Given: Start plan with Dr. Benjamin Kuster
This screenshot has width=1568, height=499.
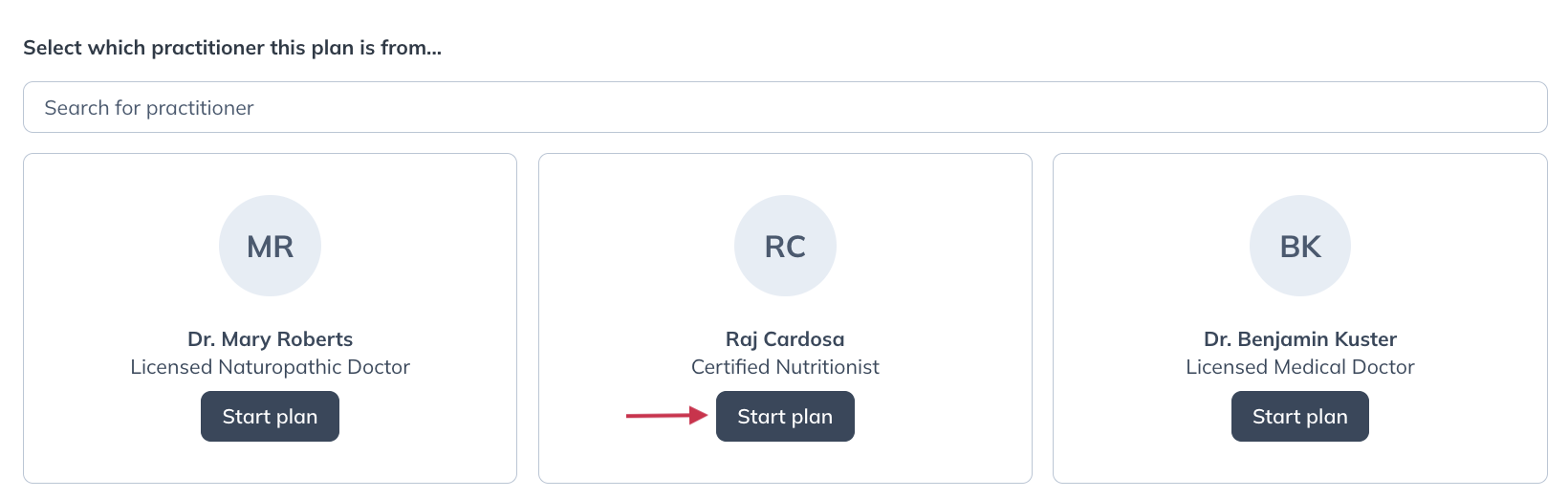Looking at the screenshot, I should (1299, 417).
